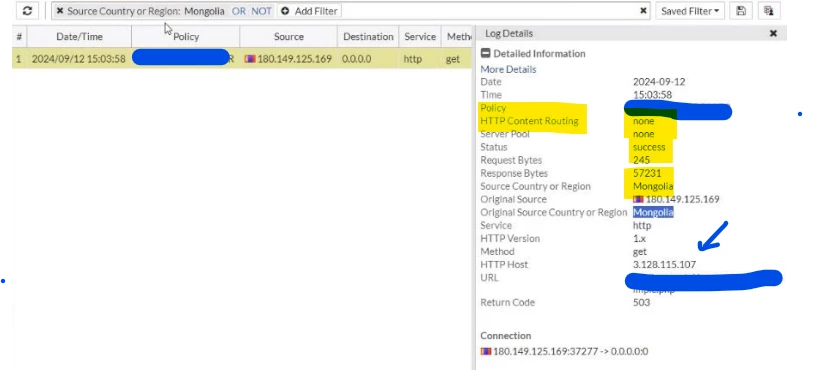This screenshot has height=370, width=820.
Task: Click the highlighted Mongolia original country value
Action: point(653,212)
